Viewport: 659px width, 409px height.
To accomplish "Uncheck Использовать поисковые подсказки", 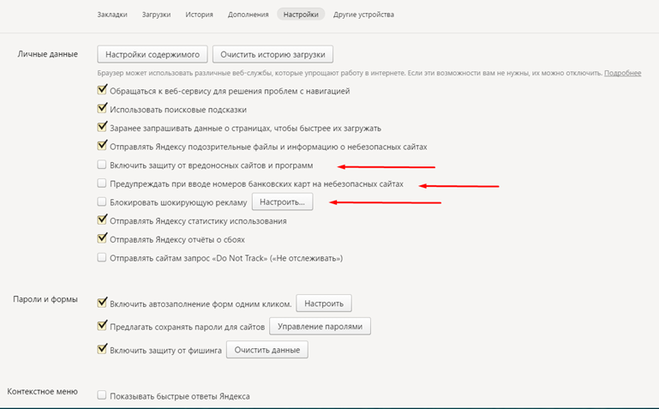I will pos(102,110).
